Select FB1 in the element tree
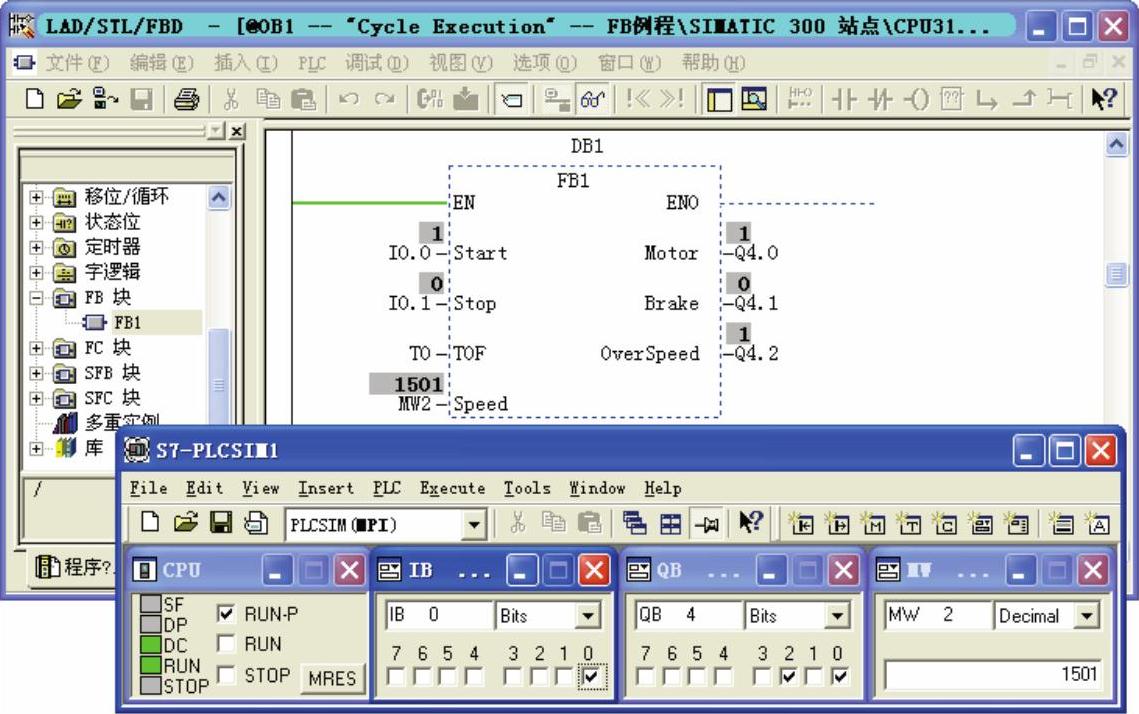The width and height of the screenshot is (1139, 714). point(127,322)
